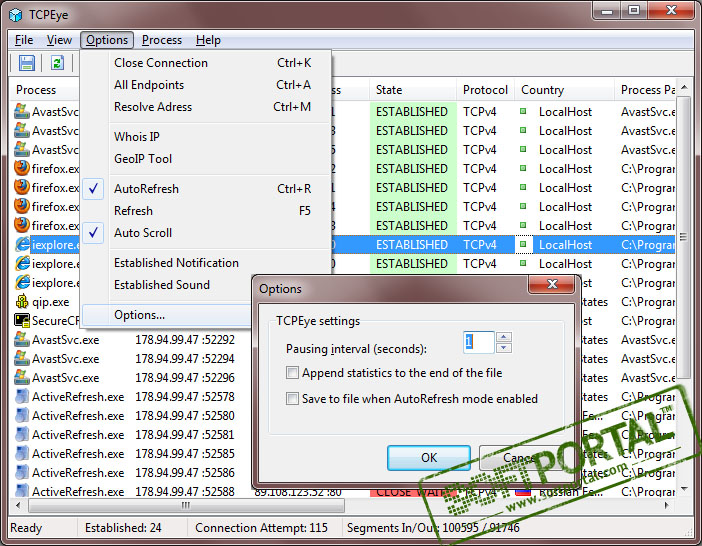
Task: Click the Options... menu entry
Action: coord(167,315)
